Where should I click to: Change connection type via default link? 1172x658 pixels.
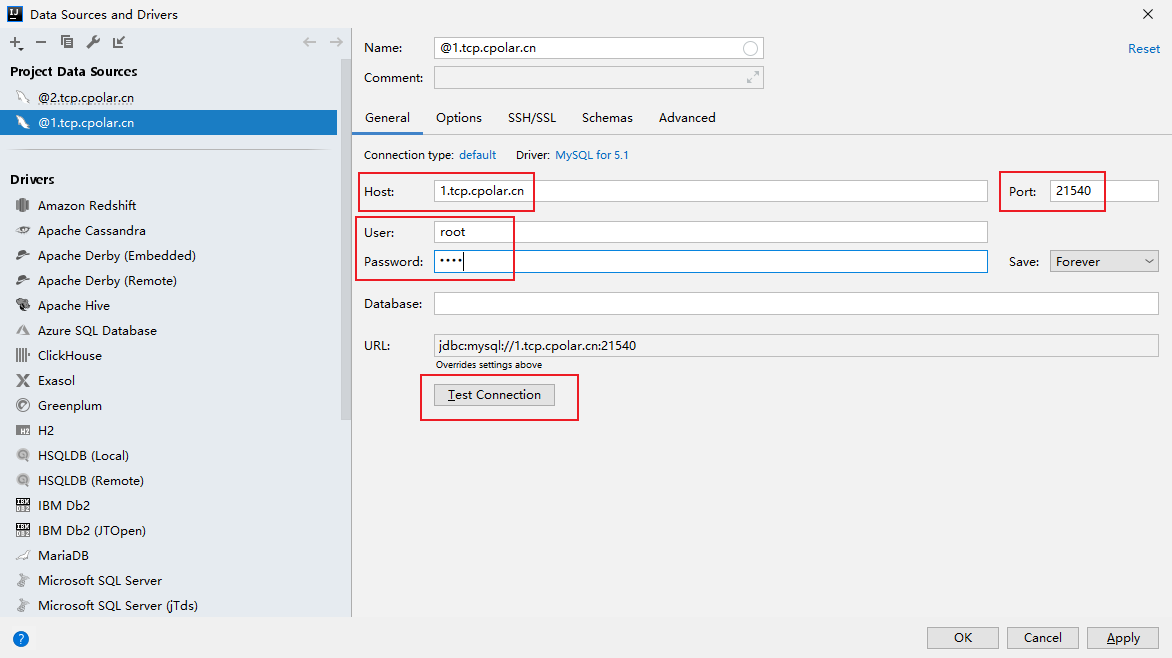pos(478,155)
